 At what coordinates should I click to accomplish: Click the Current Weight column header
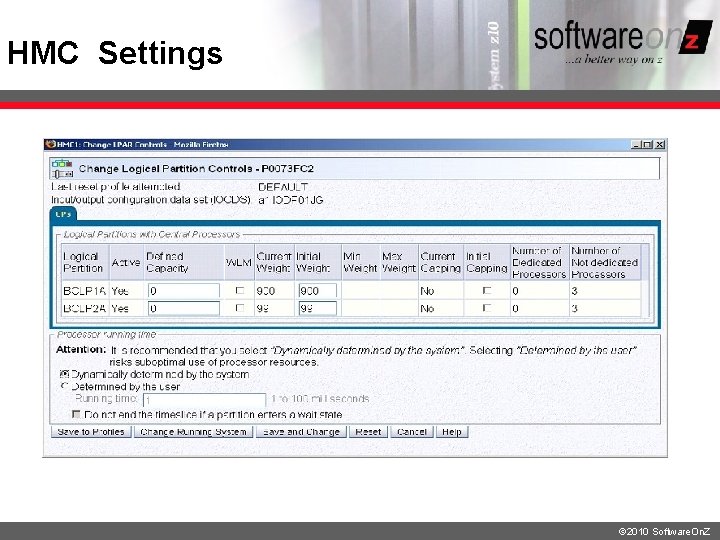click(x=274, y=262)
